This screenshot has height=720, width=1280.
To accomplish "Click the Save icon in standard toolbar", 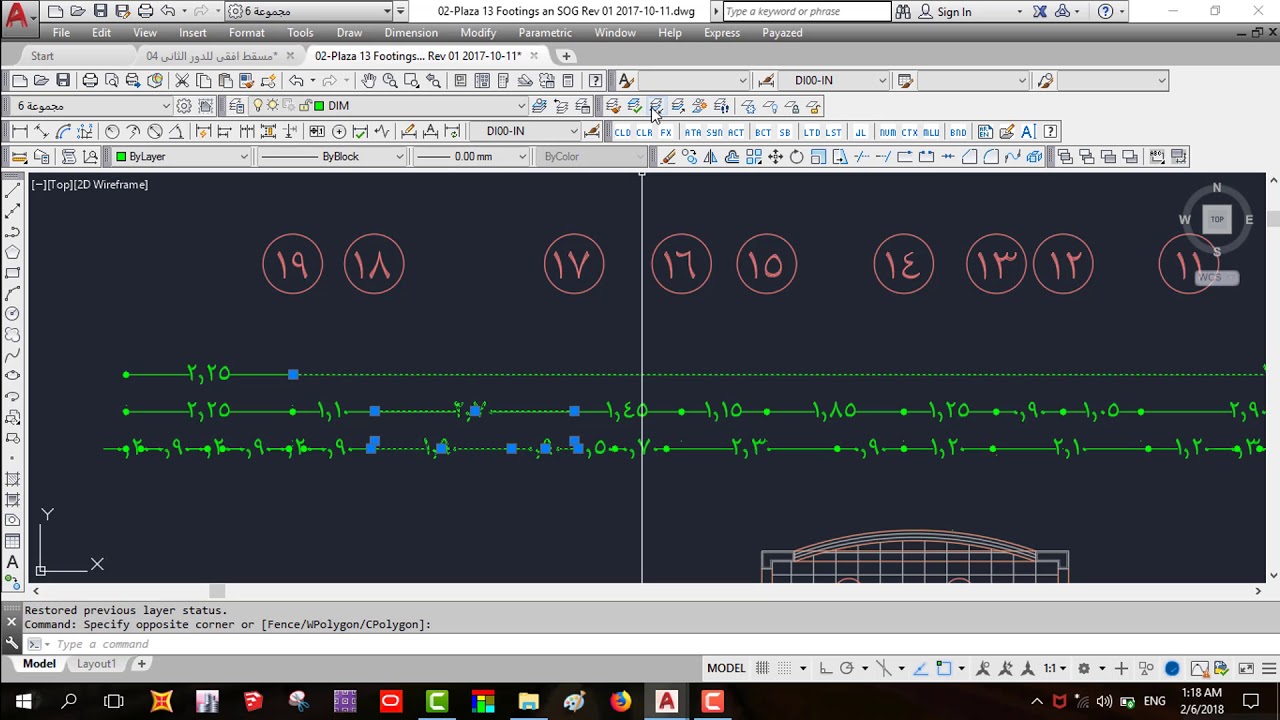I will pyautogui.click(x=63, y=80).
